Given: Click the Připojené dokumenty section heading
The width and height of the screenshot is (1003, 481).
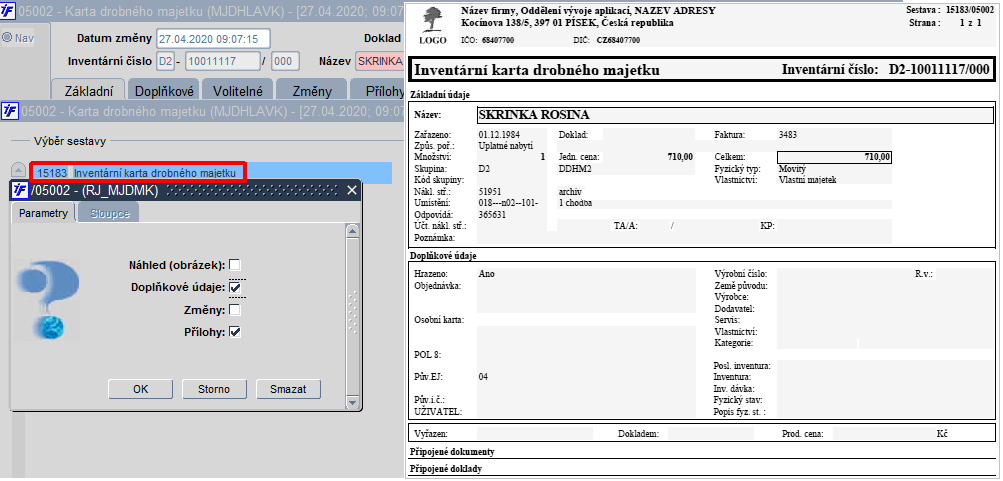Looking at the screenshot, I should coord(452,452).
